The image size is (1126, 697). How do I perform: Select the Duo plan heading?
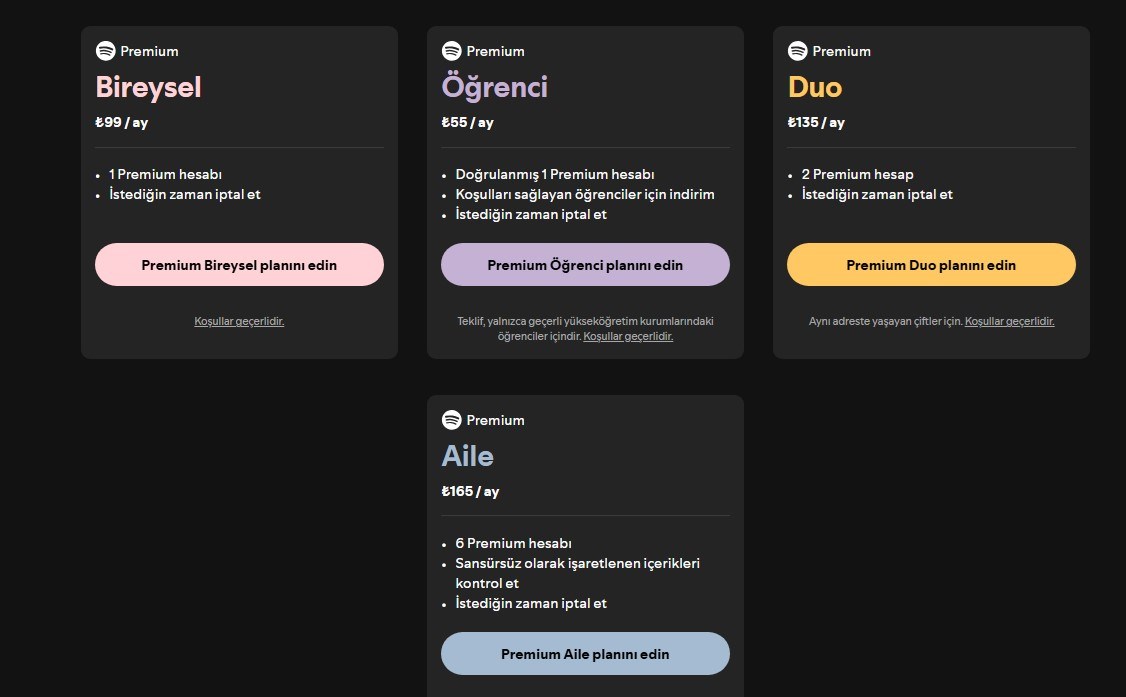[x=815, y=87]
